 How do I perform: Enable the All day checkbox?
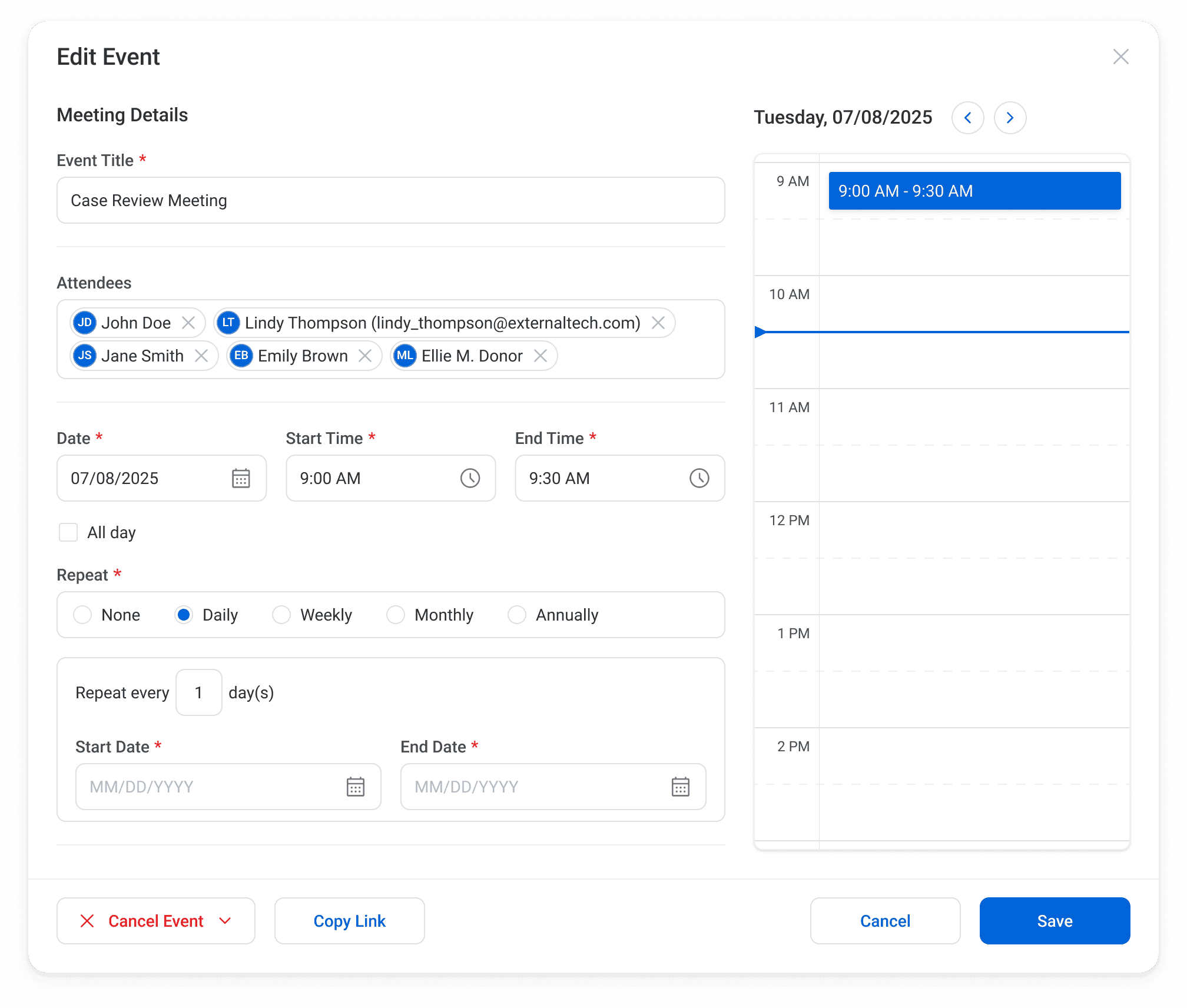68,532
